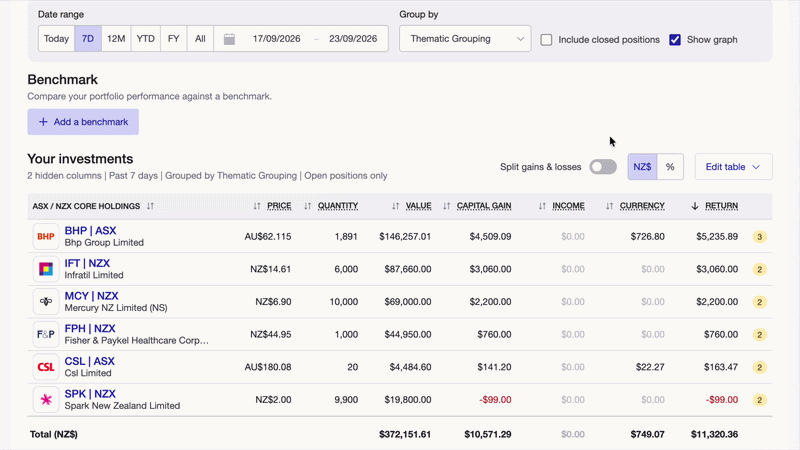The height and width of the screenshot is (450, 800).
Task: Edit the start date 17/09/2026
Action: (x=277, y=39)
